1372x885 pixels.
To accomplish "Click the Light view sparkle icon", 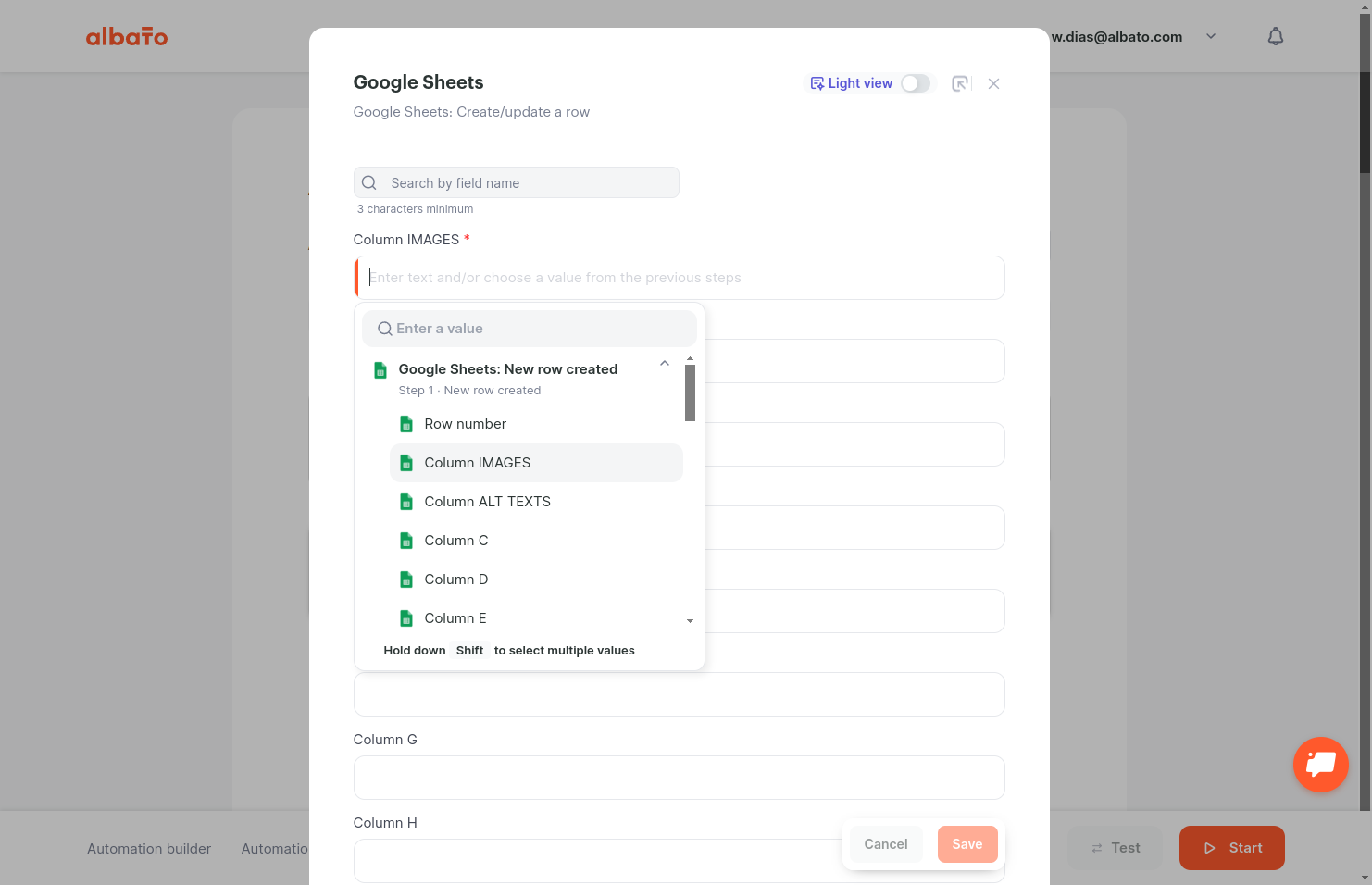I will point(817,83).
